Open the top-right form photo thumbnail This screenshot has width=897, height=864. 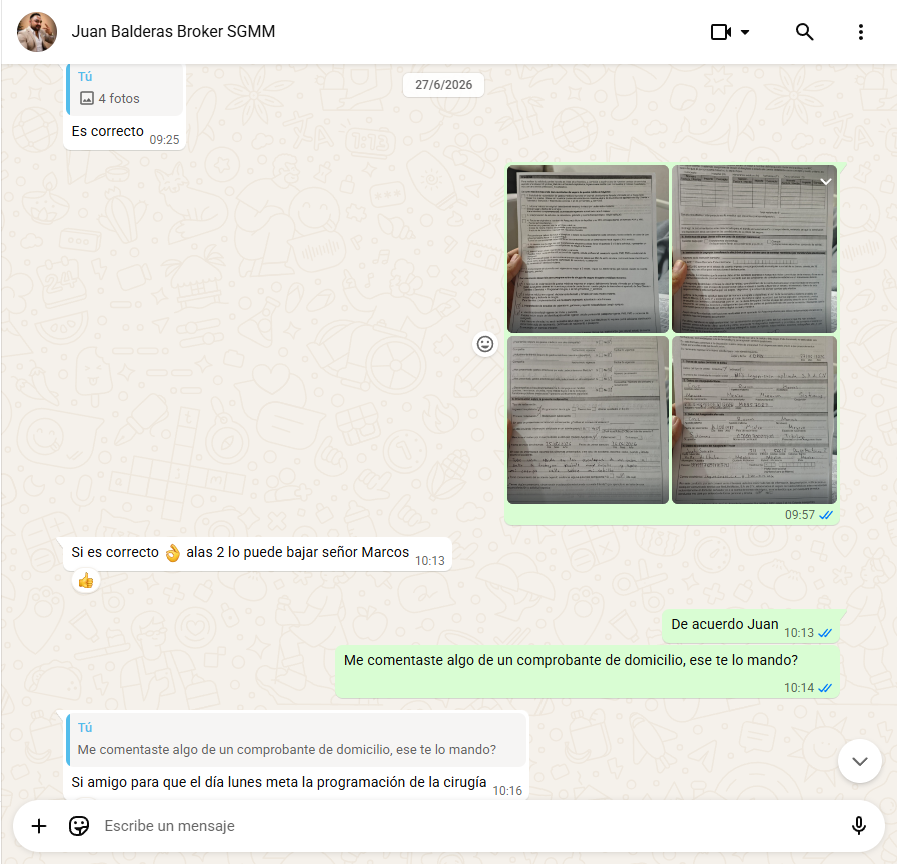click(x=754, y=249)
